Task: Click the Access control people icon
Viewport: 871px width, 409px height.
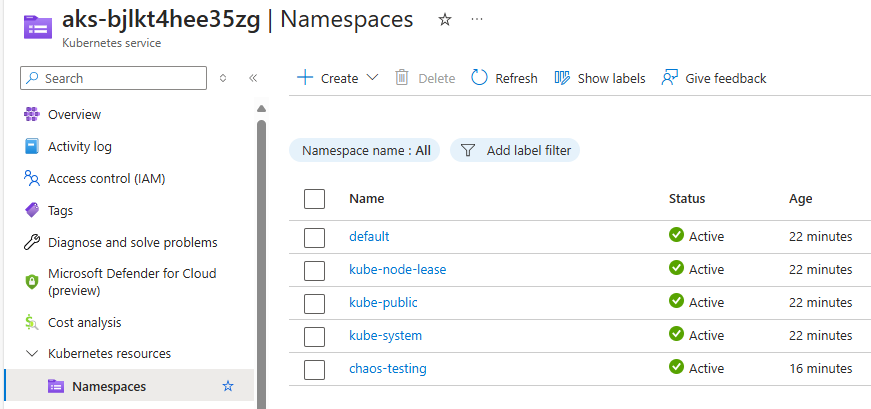Action: [32, 178]
